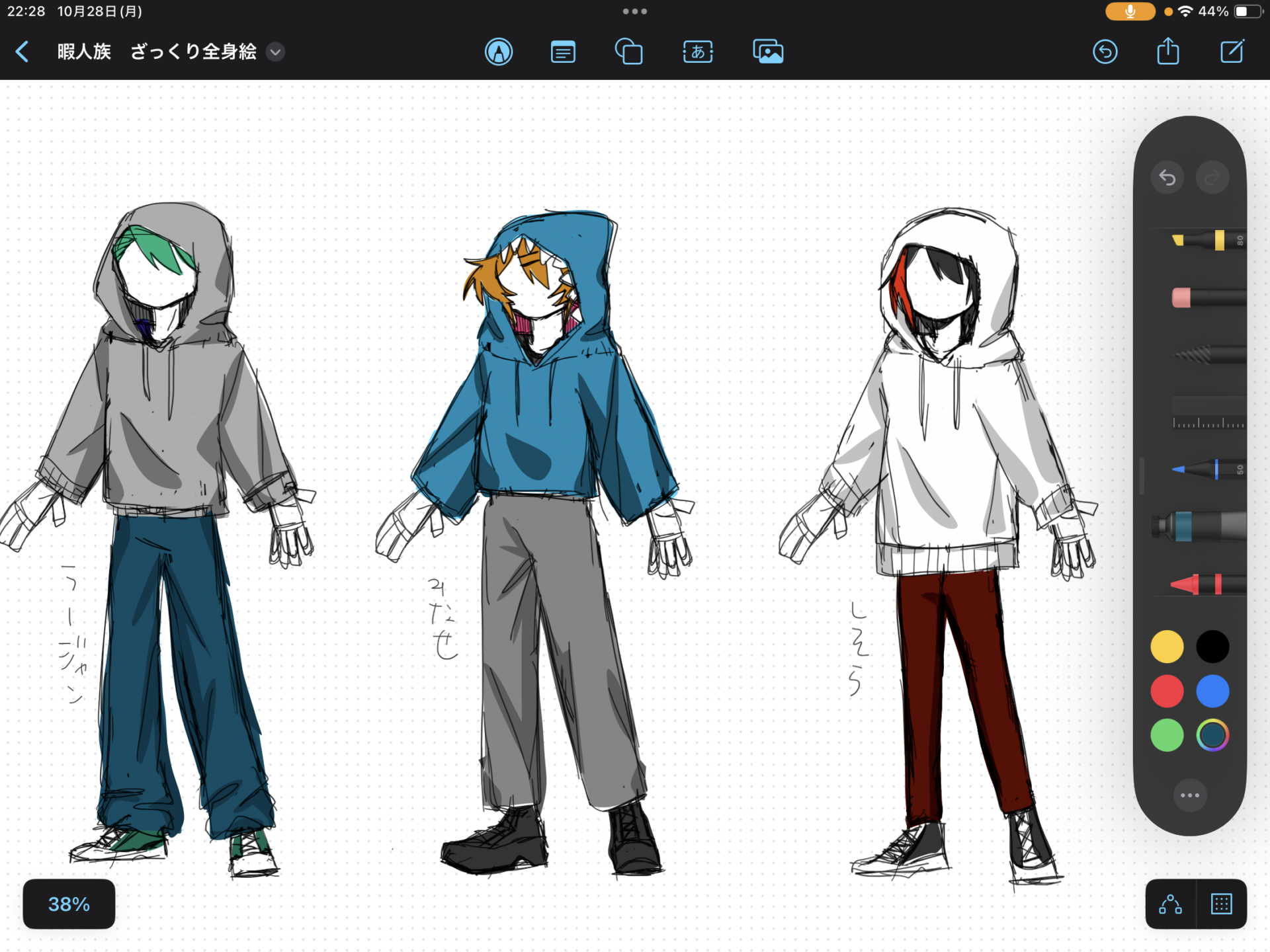Select the drawing markup pen tool icon
The width and height of the screenshot is (1270, 952).
[x=499, y=52]
